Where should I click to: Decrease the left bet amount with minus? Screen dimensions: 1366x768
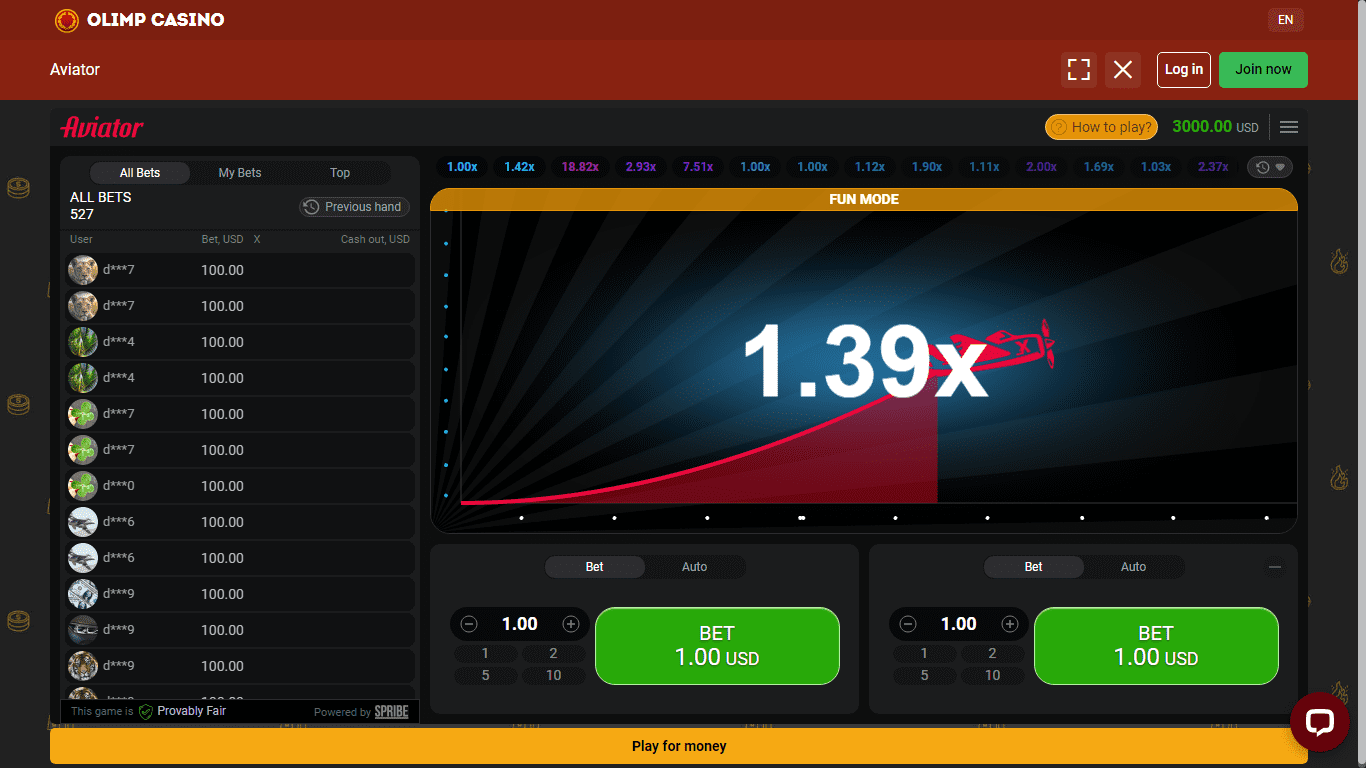pos(469,624)
